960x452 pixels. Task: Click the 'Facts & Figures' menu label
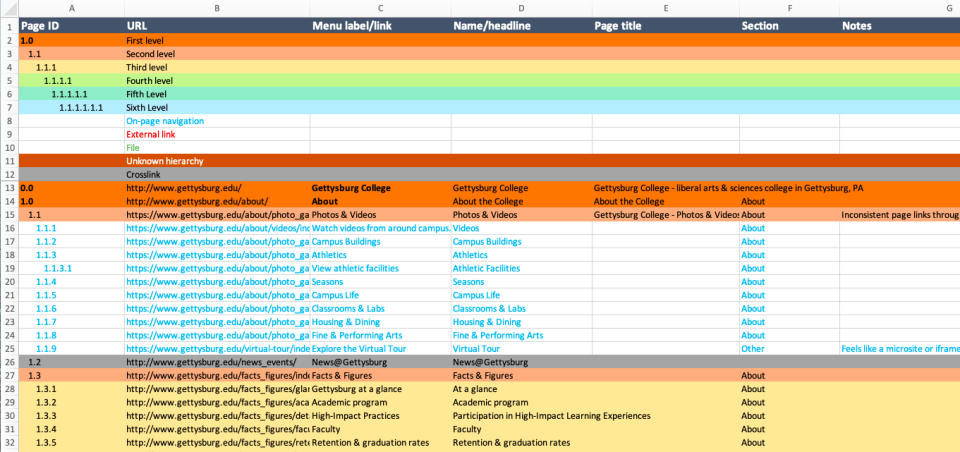pyautogui.click(x=381, y=375)
